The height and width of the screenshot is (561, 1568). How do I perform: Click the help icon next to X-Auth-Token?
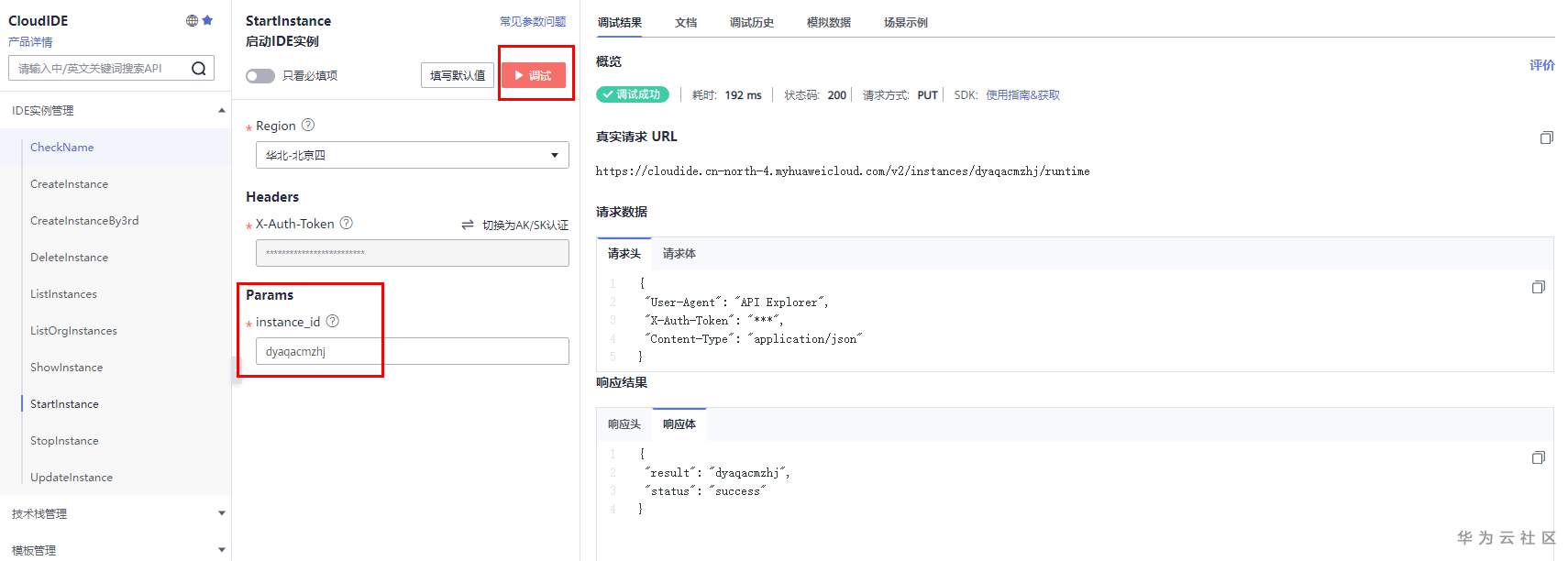click(347, 223)
